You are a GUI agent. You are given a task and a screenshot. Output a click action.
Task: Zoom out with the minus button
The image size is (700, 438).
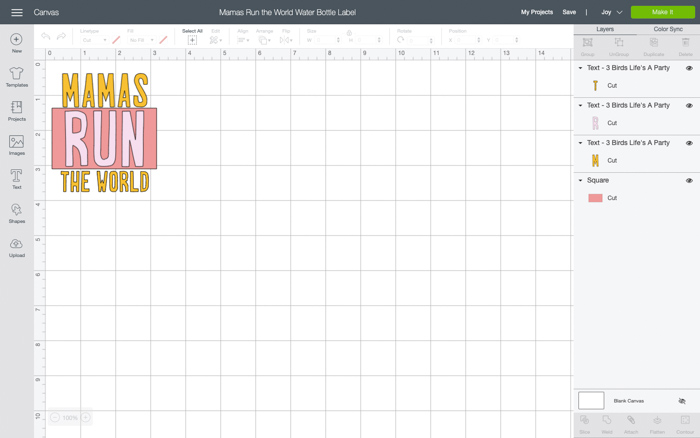(55, 417)
